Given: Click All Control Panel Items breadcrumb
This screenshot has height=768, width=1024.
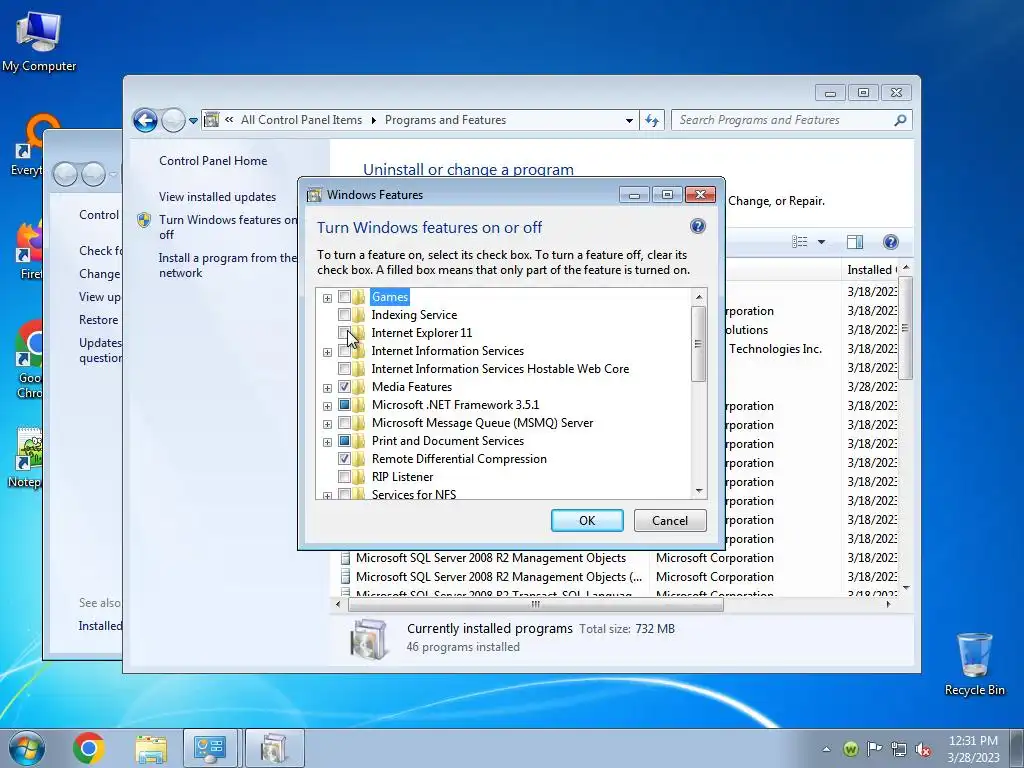Looking at the screenshot, I should pos(301,120).
